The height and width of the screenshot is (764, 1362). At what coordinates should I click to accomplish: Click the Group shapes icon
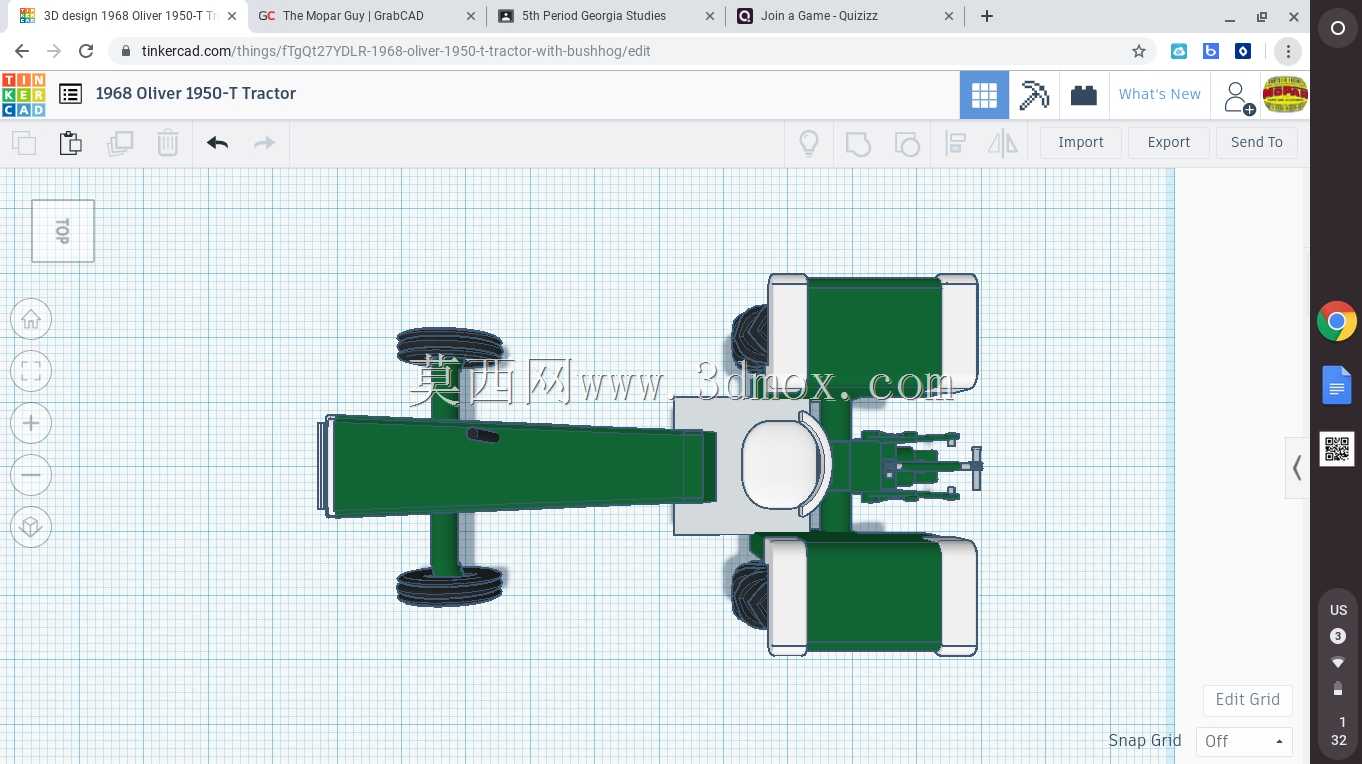pyautogui.click(x=858, y=144)
